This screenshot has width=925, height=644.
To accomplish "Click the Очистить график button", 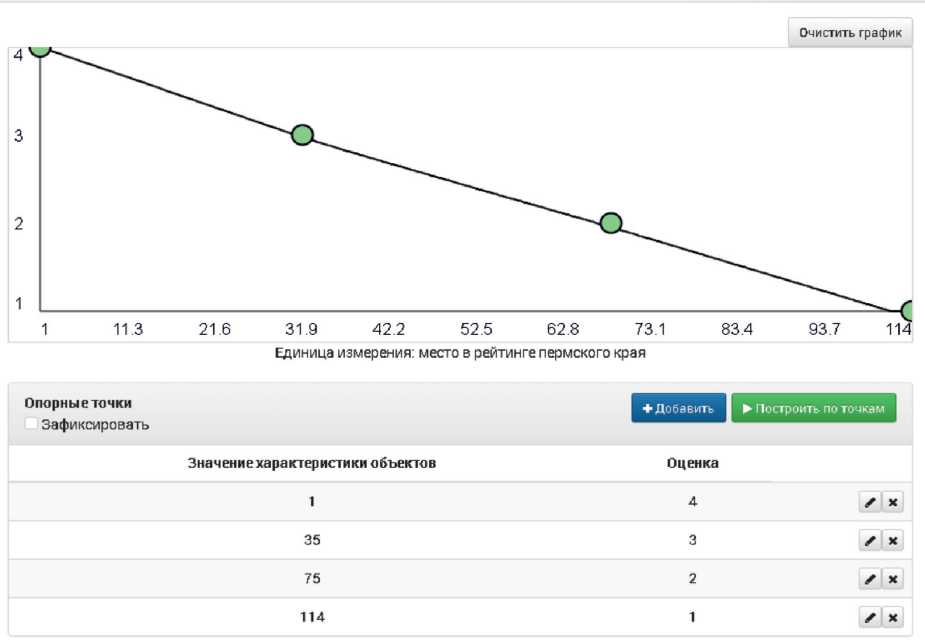I will click(850, 32).
